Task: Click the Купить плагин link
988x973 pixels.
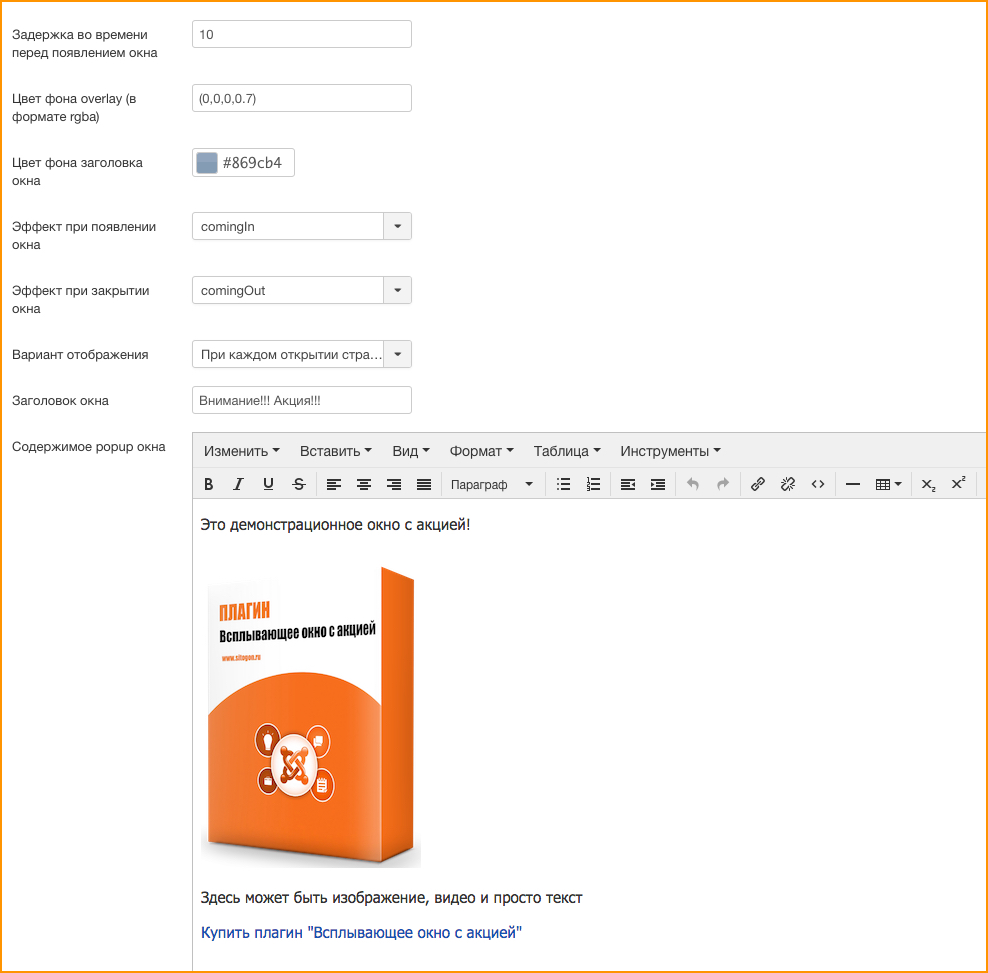Action: [x=361, y=933]
